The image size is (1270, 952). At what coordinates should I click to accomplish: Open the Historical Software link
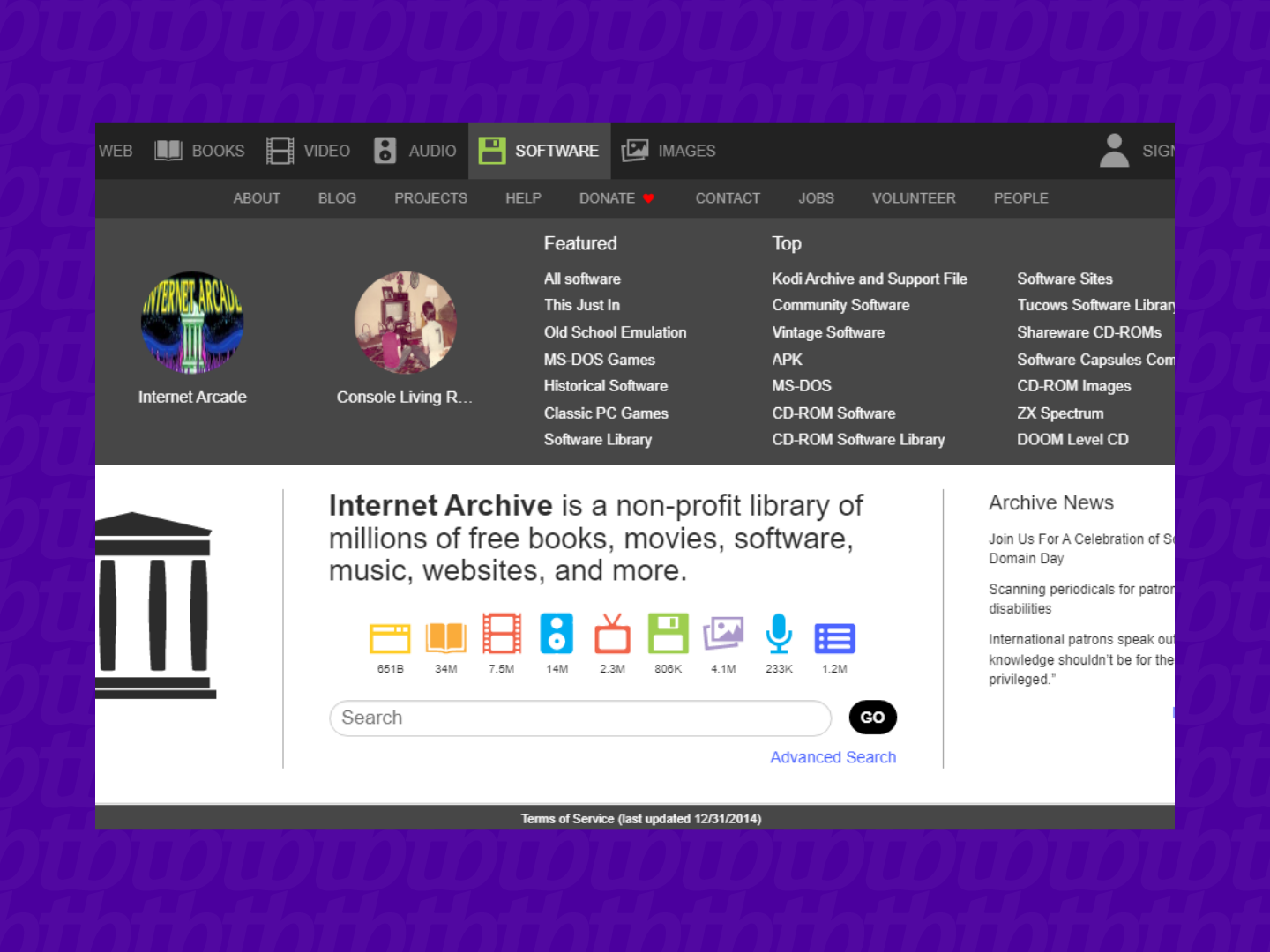(x=606, y=386)
